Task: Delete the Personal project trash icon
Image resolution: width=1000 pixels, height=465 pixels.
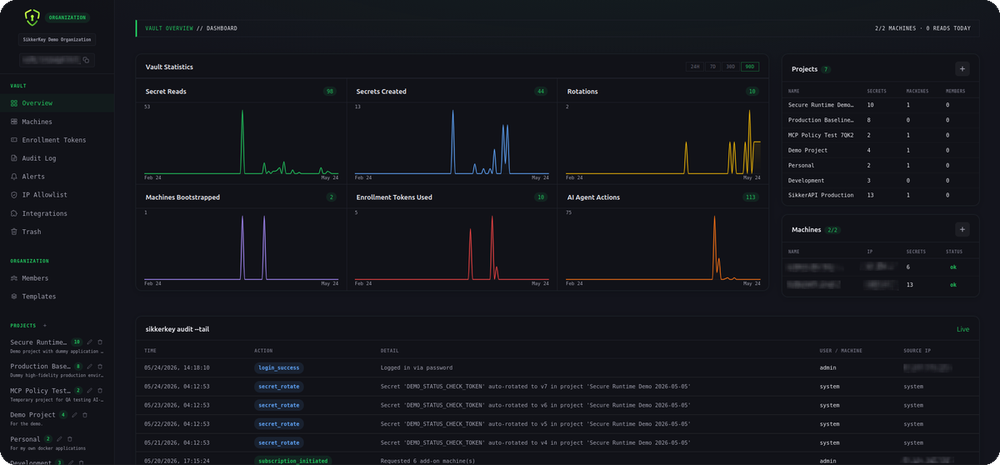Action: pos(70,439)
